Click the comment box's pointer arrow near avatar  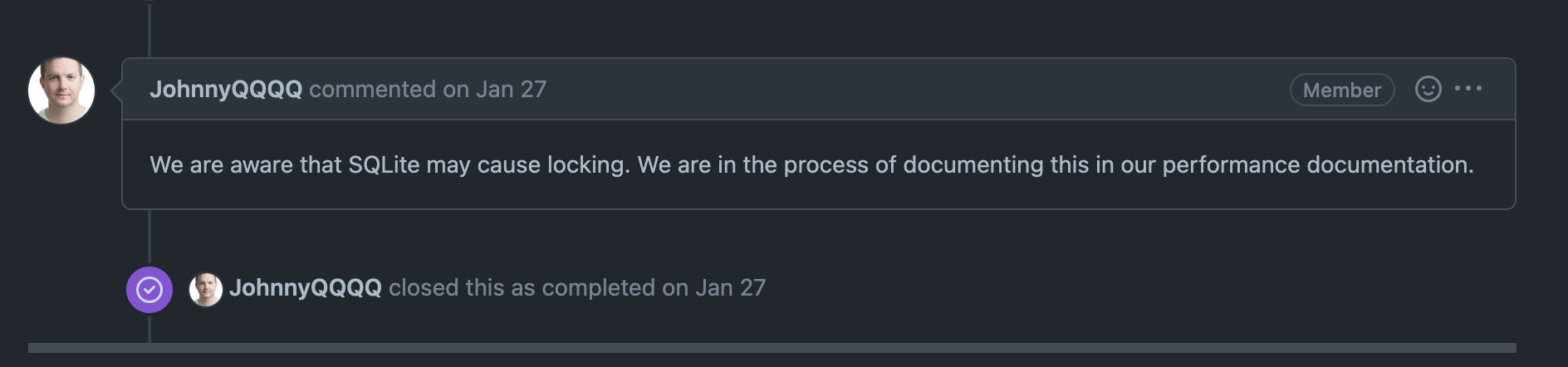point(117,90)
